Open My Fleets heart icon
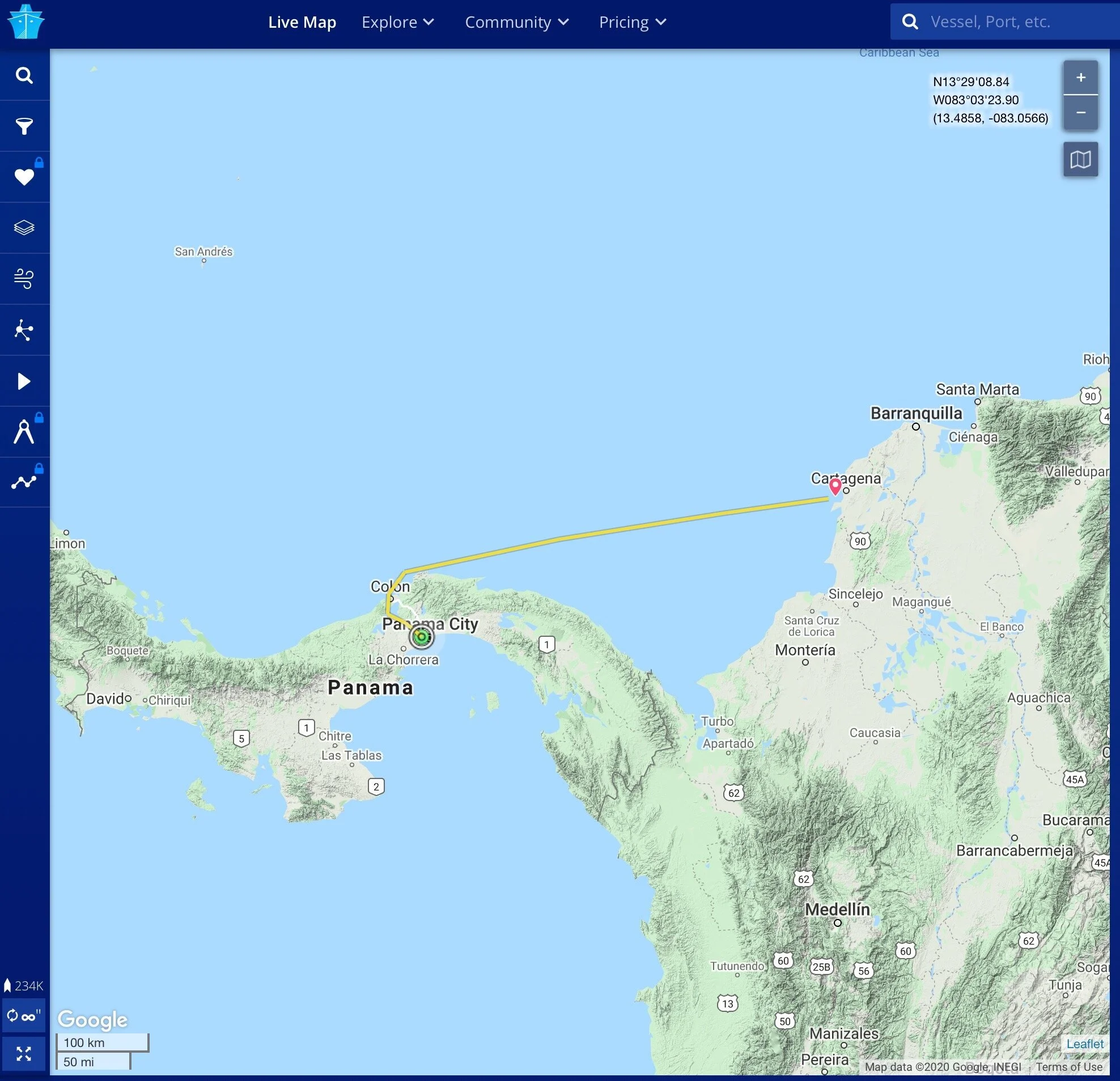The image size is (1120, 1081). [24, 177]
